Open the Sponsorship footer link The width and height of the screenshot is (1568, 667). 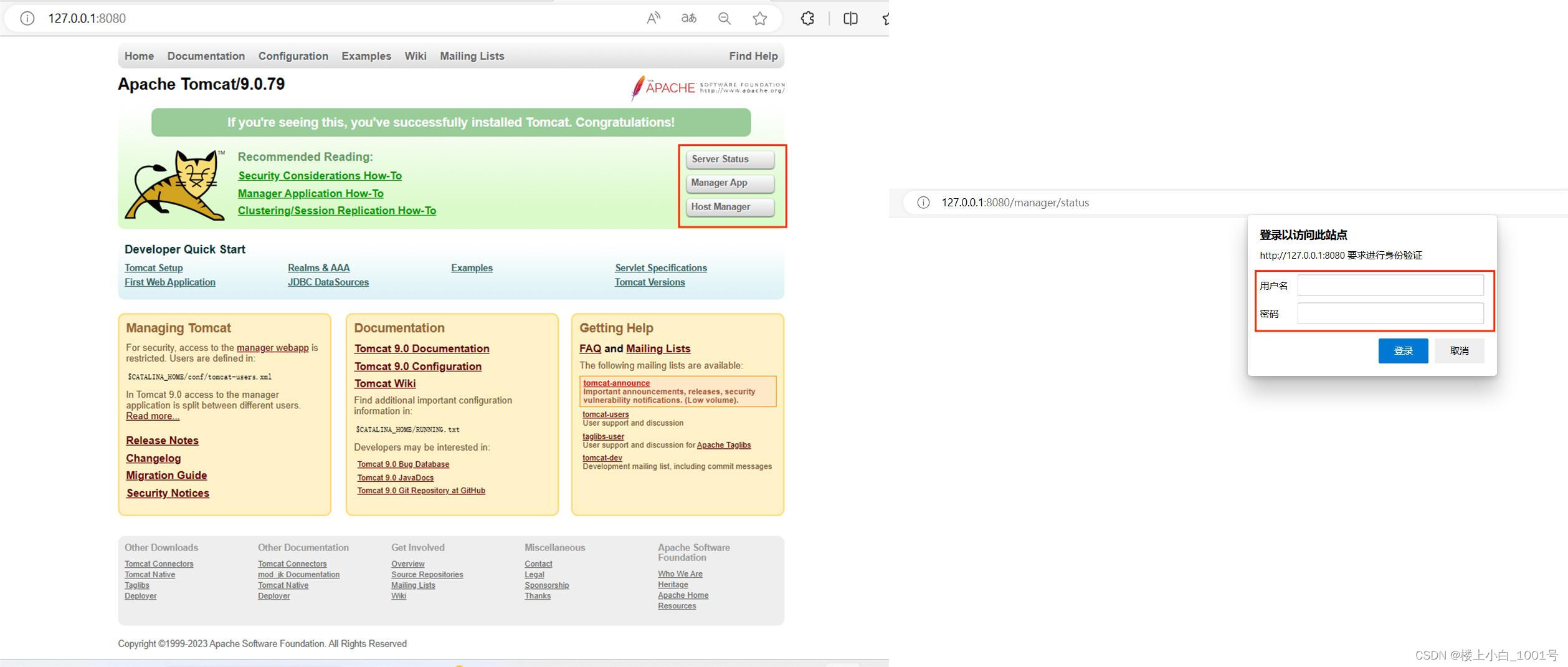(x=547, y=585)
